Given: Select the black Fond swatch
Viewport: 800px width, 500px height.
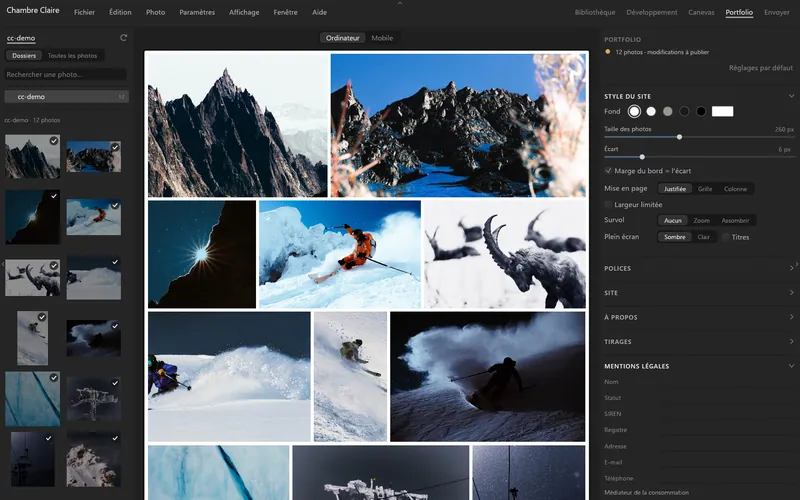Looking at the screenshot, I should [701, 111].
